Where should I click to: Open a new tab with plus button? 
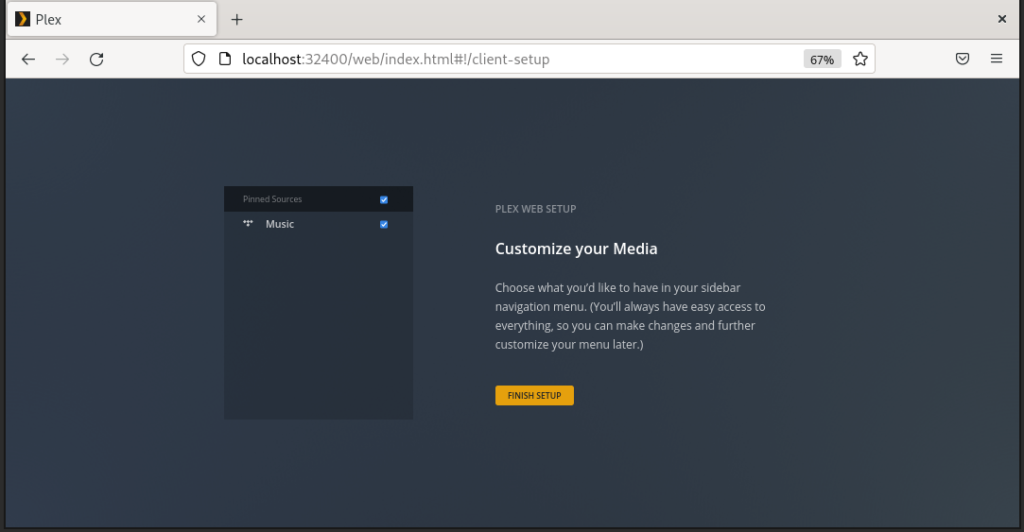click(x=237, y=20)
